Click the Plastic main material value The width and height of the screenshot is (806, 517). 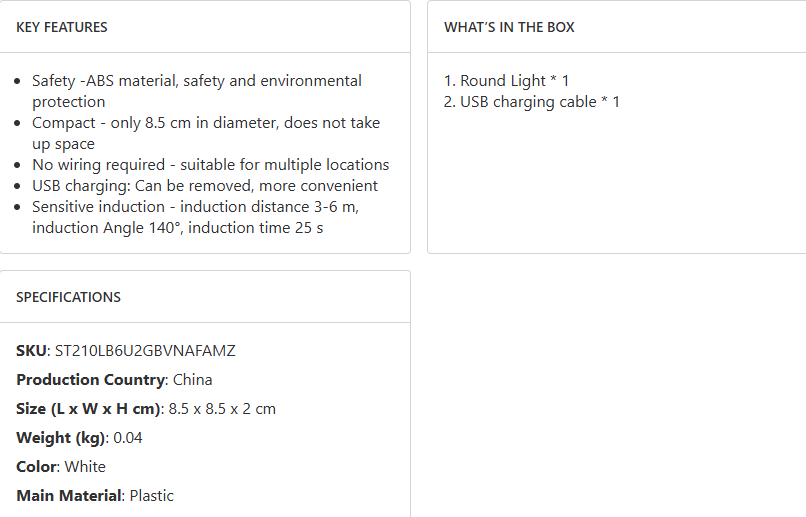pyautogui.click(x=151, y=496)
